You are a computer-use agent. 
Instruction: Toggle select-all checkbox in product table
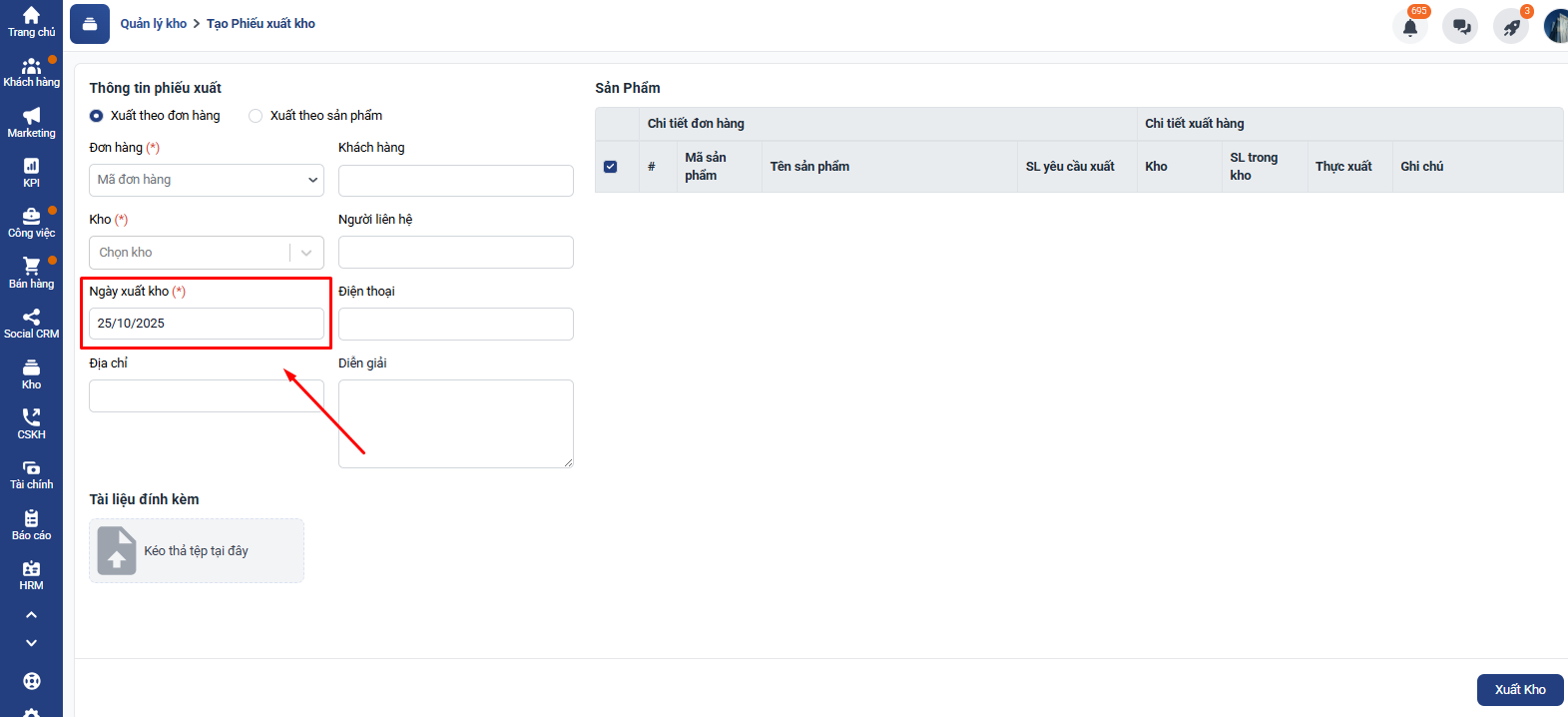611,167
